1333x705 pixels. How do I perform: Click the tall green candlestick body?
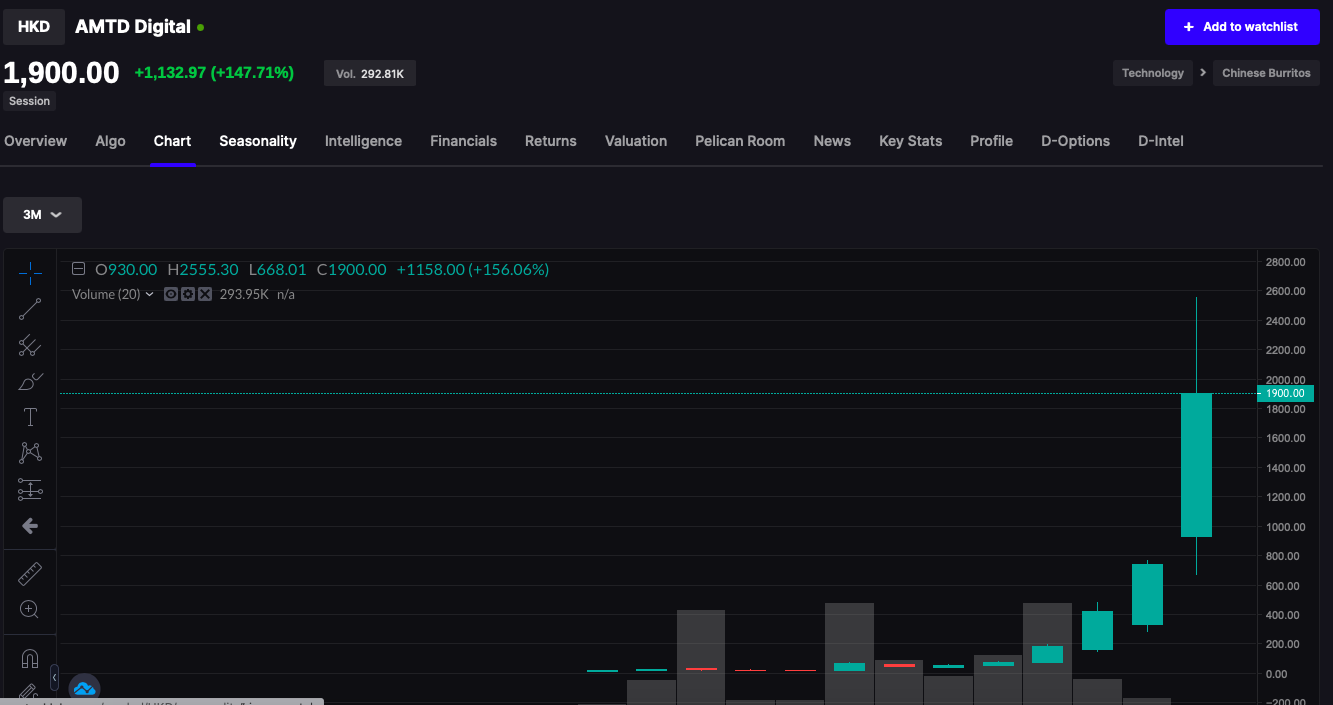1196,465
